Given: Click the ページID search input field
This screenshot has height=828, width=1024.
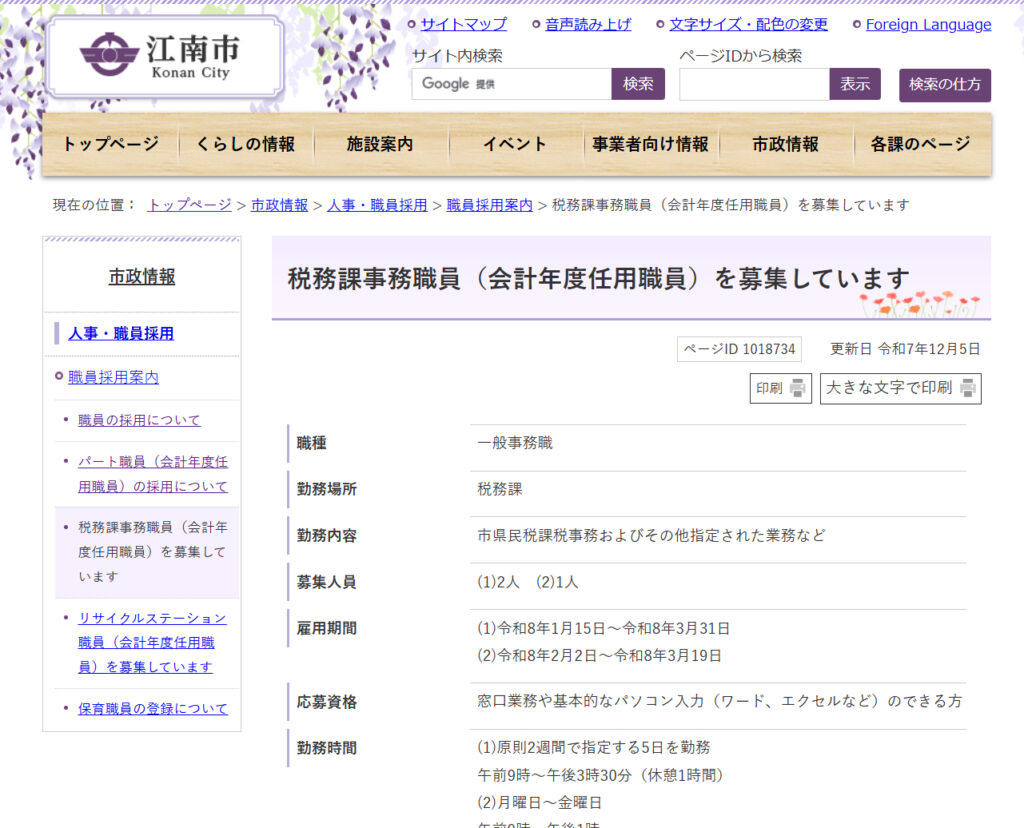Looking at the screenshot, I should (753, 84).
